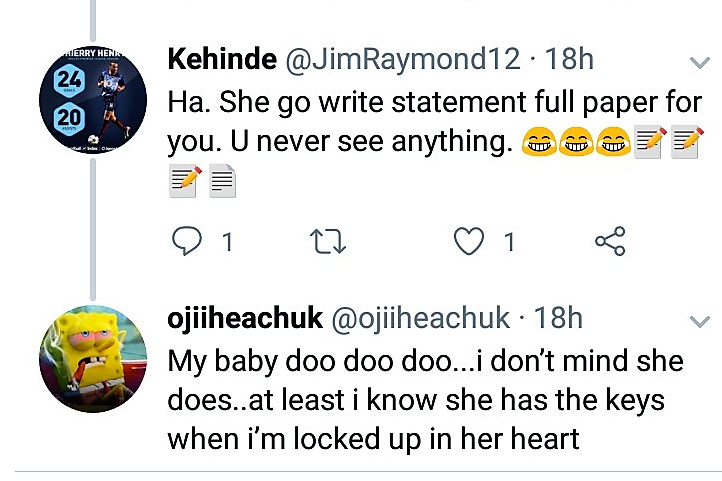Reply to Kehinde's tweet
Image resolution: width=722 pixels, height=481 pixels.
pos(186,241)
